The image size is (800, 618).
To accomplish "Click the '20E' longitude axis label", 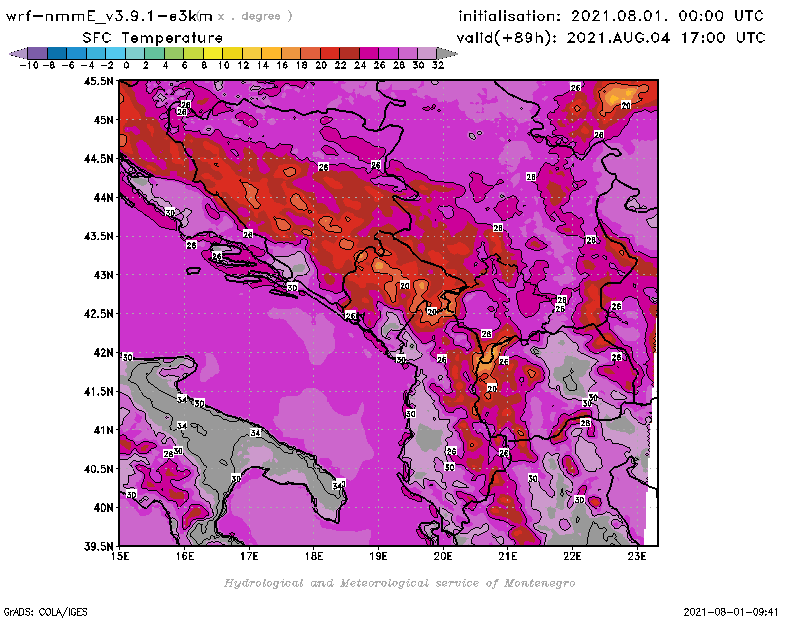I will 443,556.
